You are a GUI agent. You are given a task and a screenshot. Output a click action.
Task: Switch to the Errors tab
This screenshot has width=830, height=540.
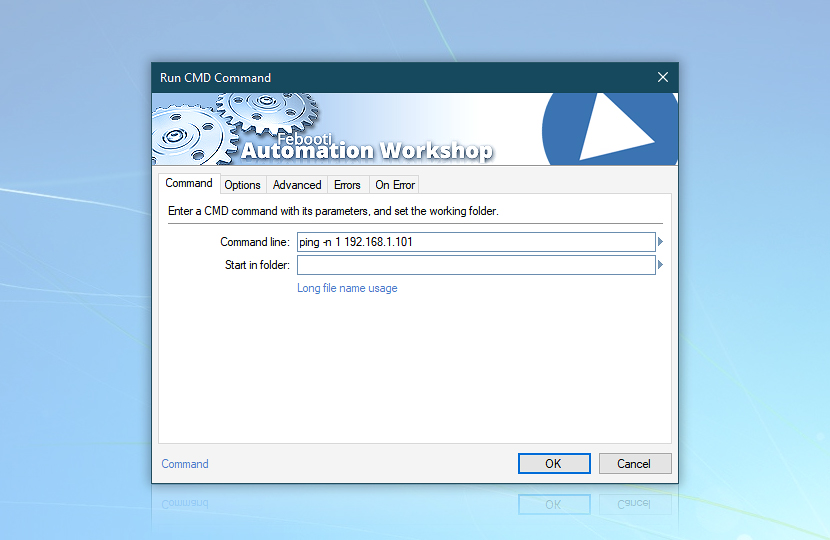(x=347, y=185)
